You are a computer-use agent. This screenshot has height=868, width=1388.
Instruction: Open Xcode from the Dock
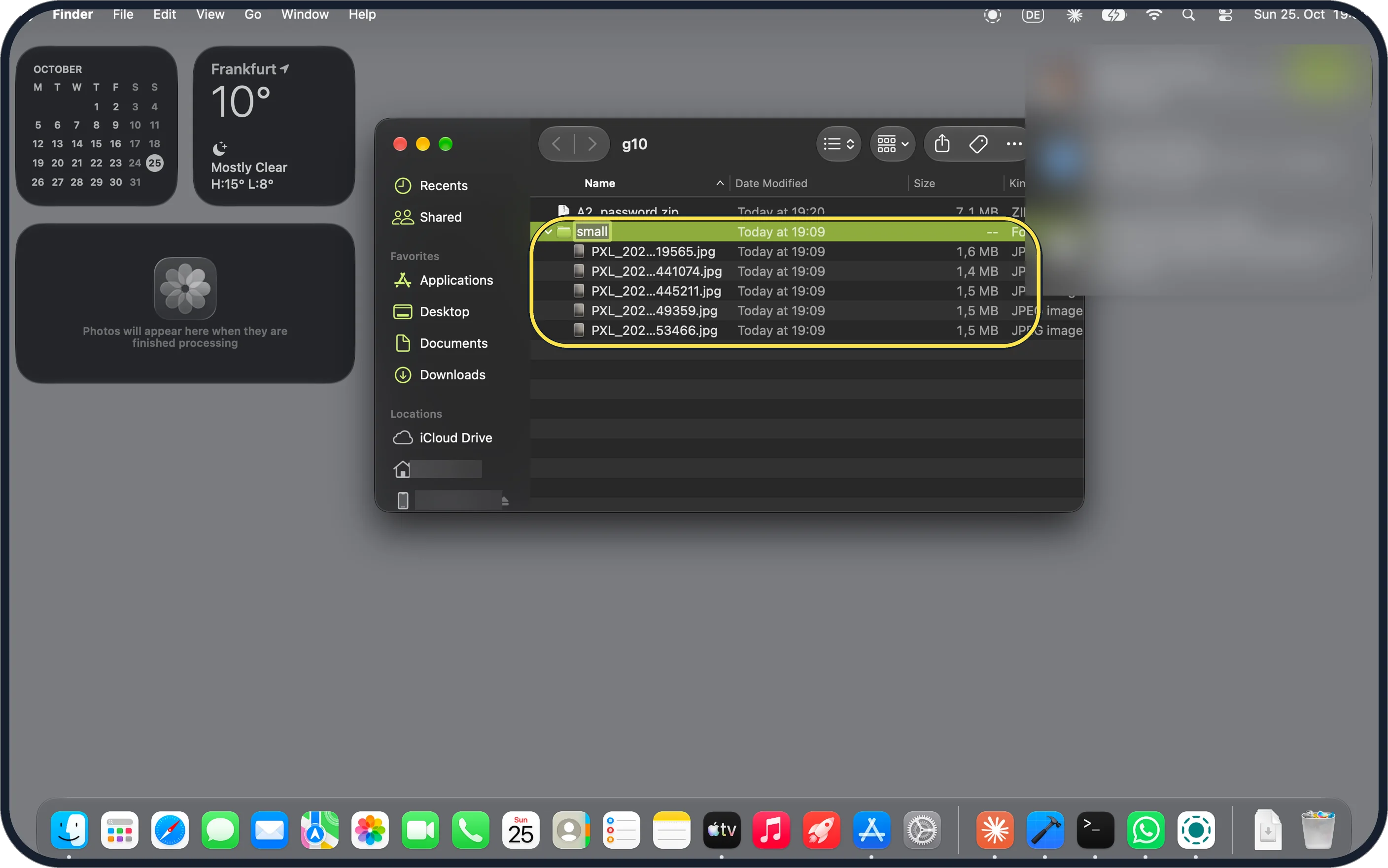point(1045,830)
